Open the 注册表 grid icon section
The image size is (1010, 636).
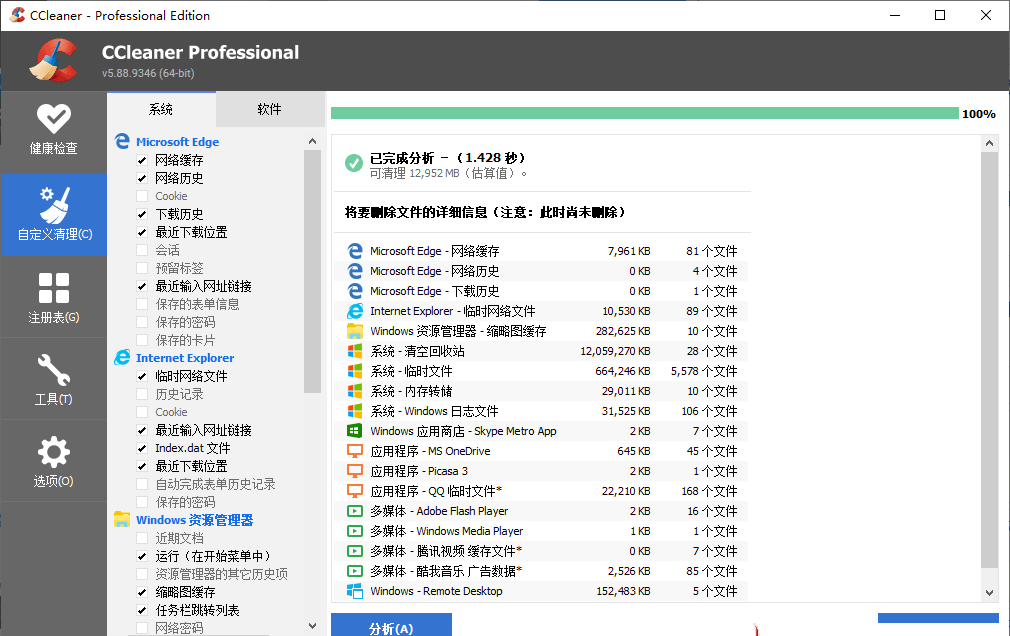click(53, 297)
